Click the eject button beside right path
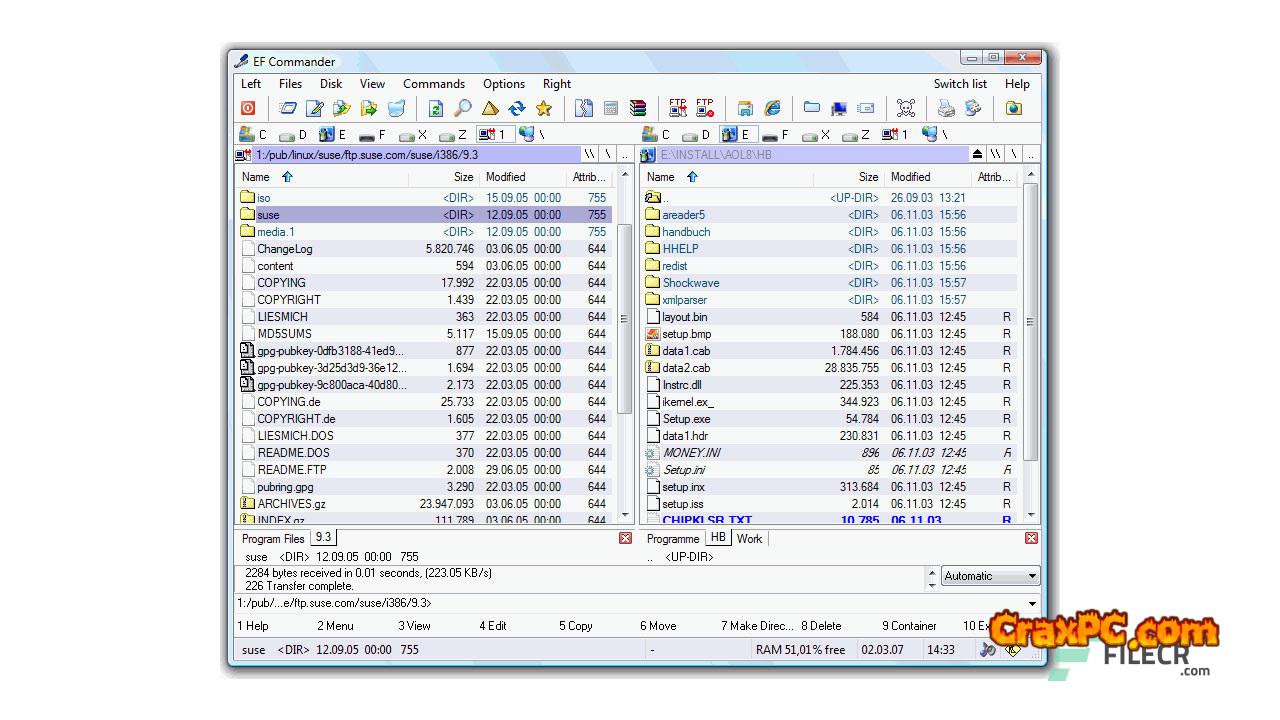 point(977,154)
